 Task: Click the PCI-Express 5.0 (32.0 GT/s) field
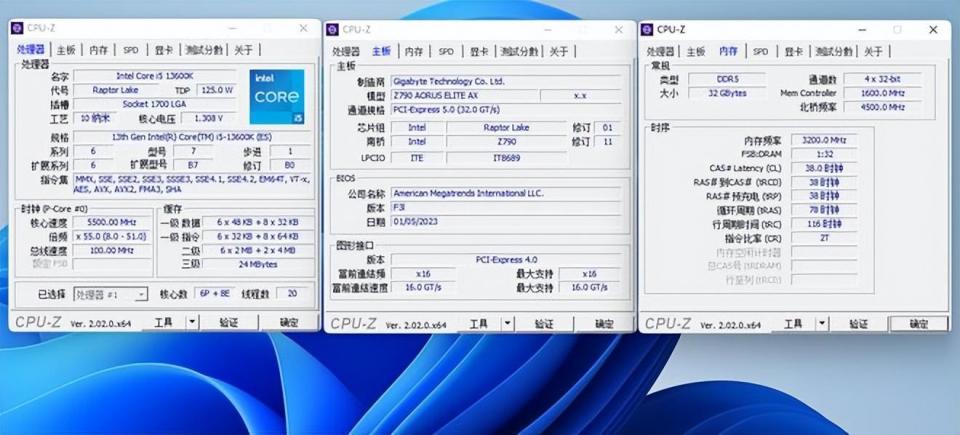[505, 110]
